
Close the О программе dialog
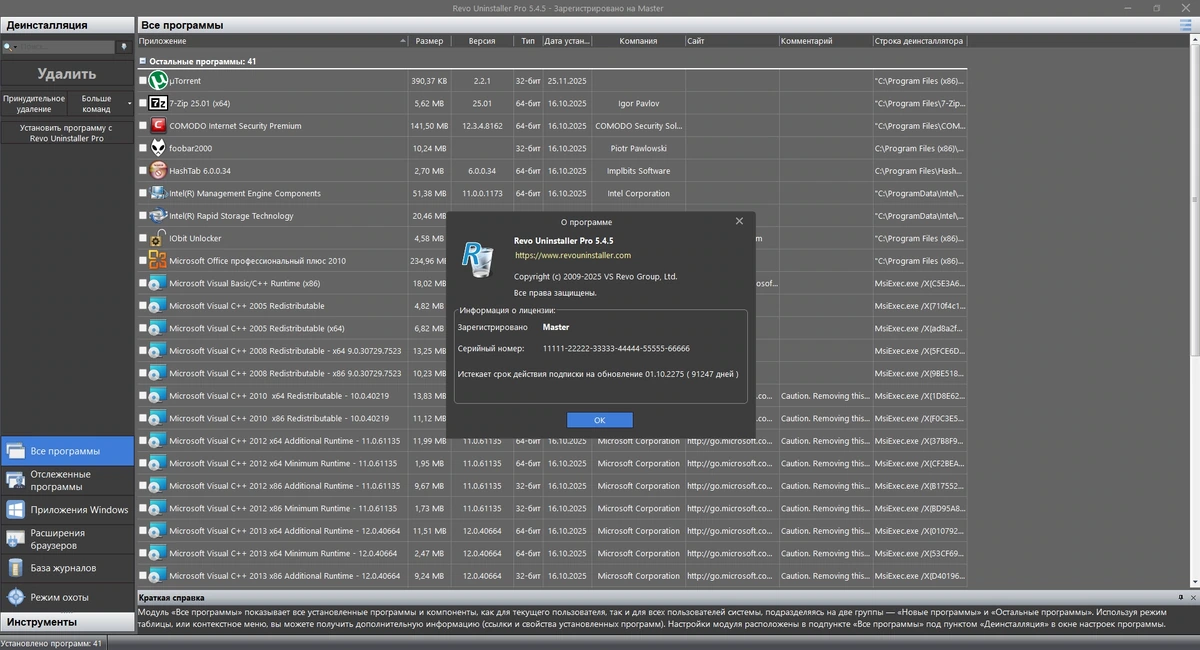point(739,221)
